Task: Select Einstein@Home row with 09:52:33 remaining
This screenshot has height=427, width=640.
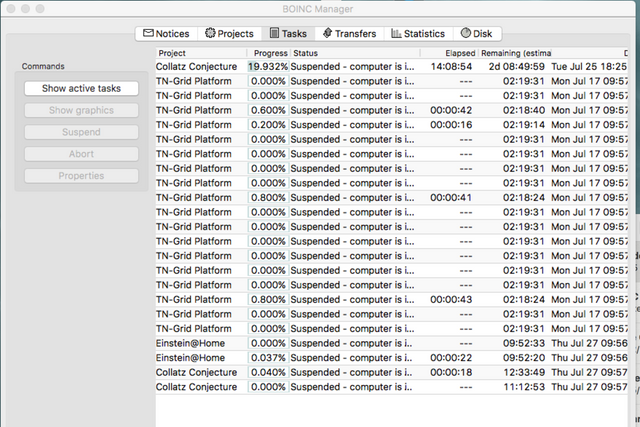Action: coord(391,343)
